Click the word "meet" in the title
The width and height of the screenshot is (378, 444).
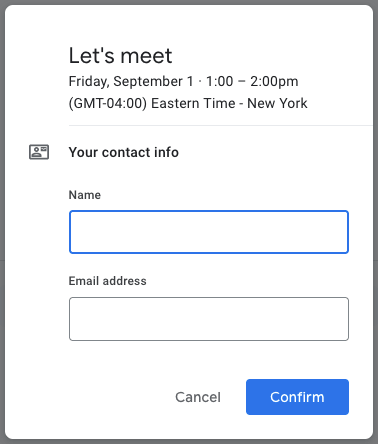pyautogui.click(x=146, y=56)
